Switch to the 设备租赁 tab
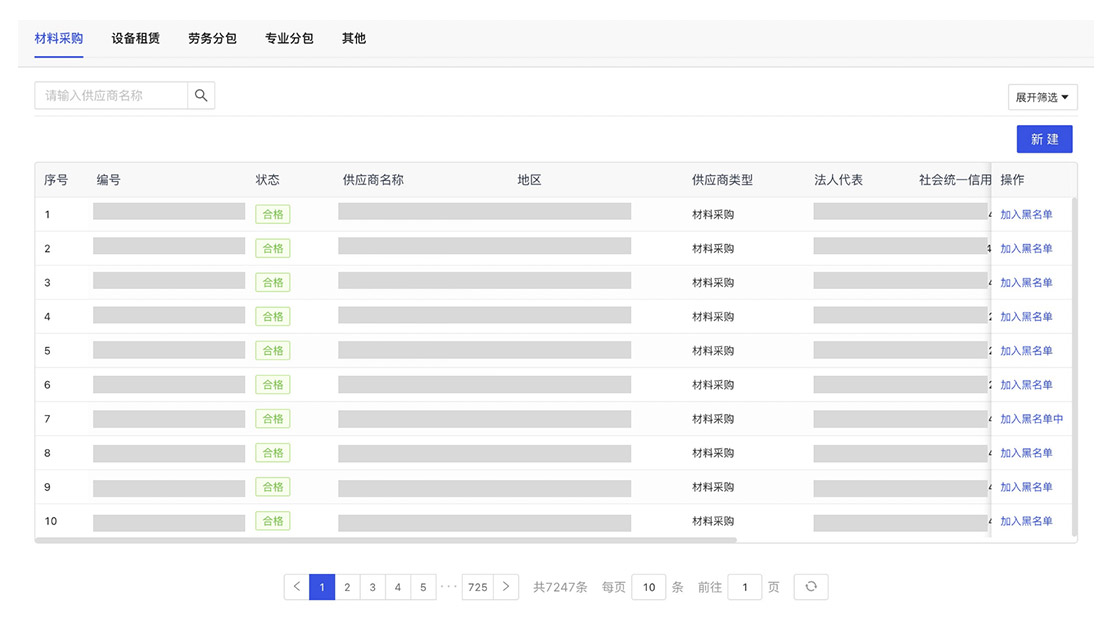This screenshot has width=1110, height=620. coord(135,39)
